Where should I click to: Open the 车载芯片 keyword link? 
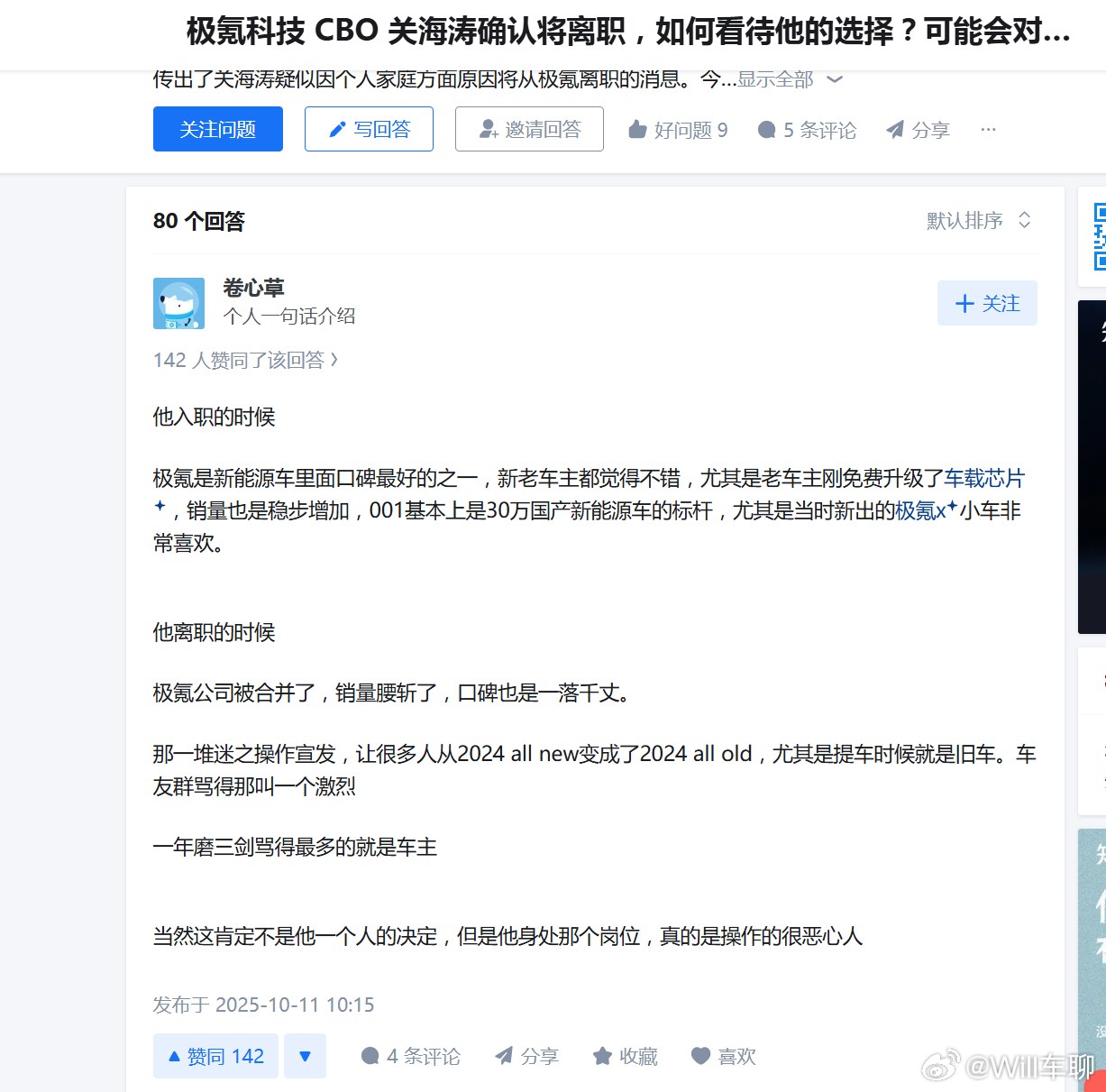(984, 478)
